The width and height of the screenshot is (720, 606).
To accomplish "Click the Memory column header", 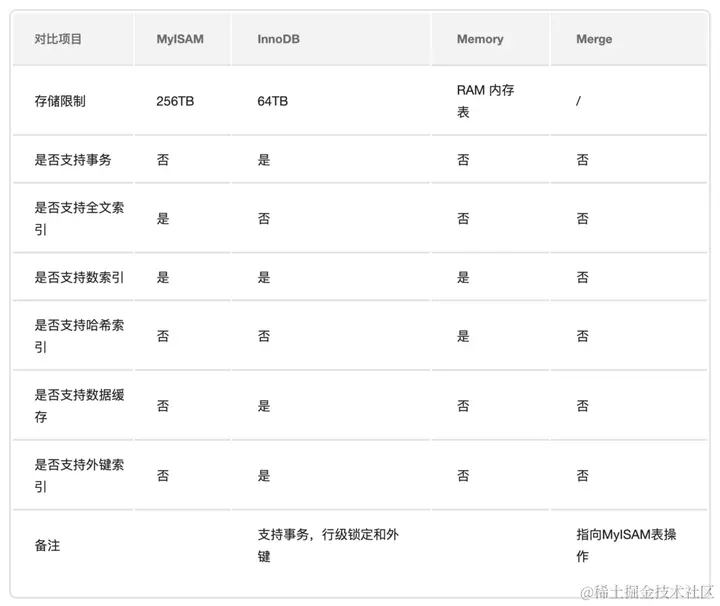I will click(x=480, y=39).
